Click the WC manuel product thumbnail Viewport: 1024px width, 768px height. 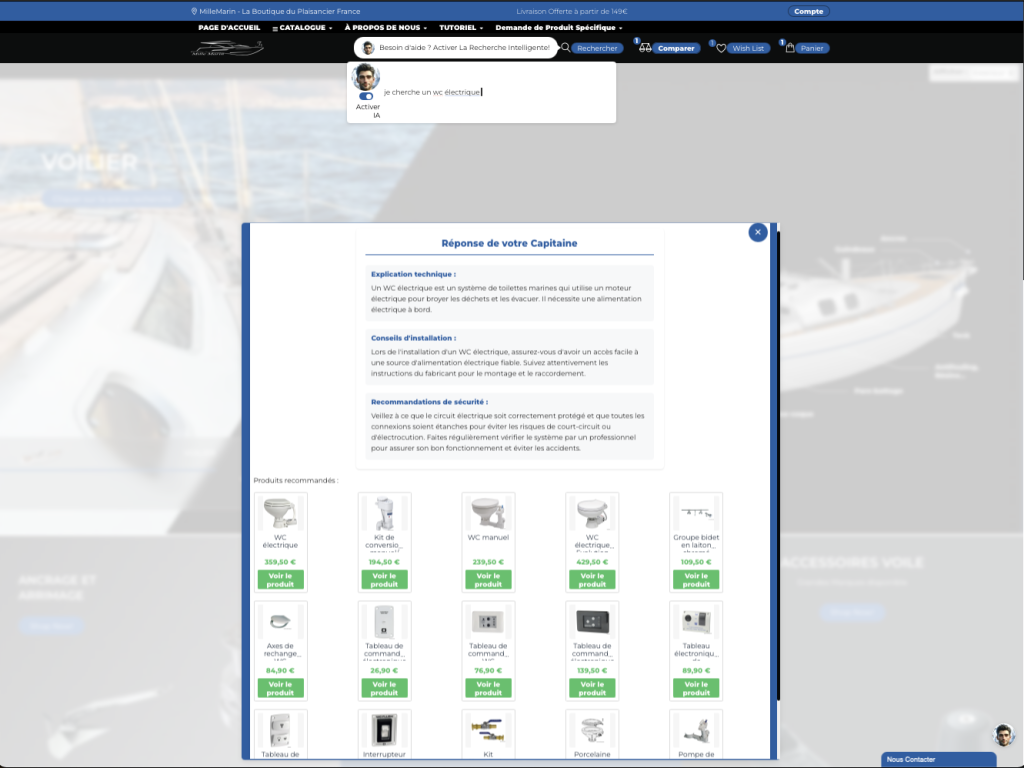pos(488,513)
